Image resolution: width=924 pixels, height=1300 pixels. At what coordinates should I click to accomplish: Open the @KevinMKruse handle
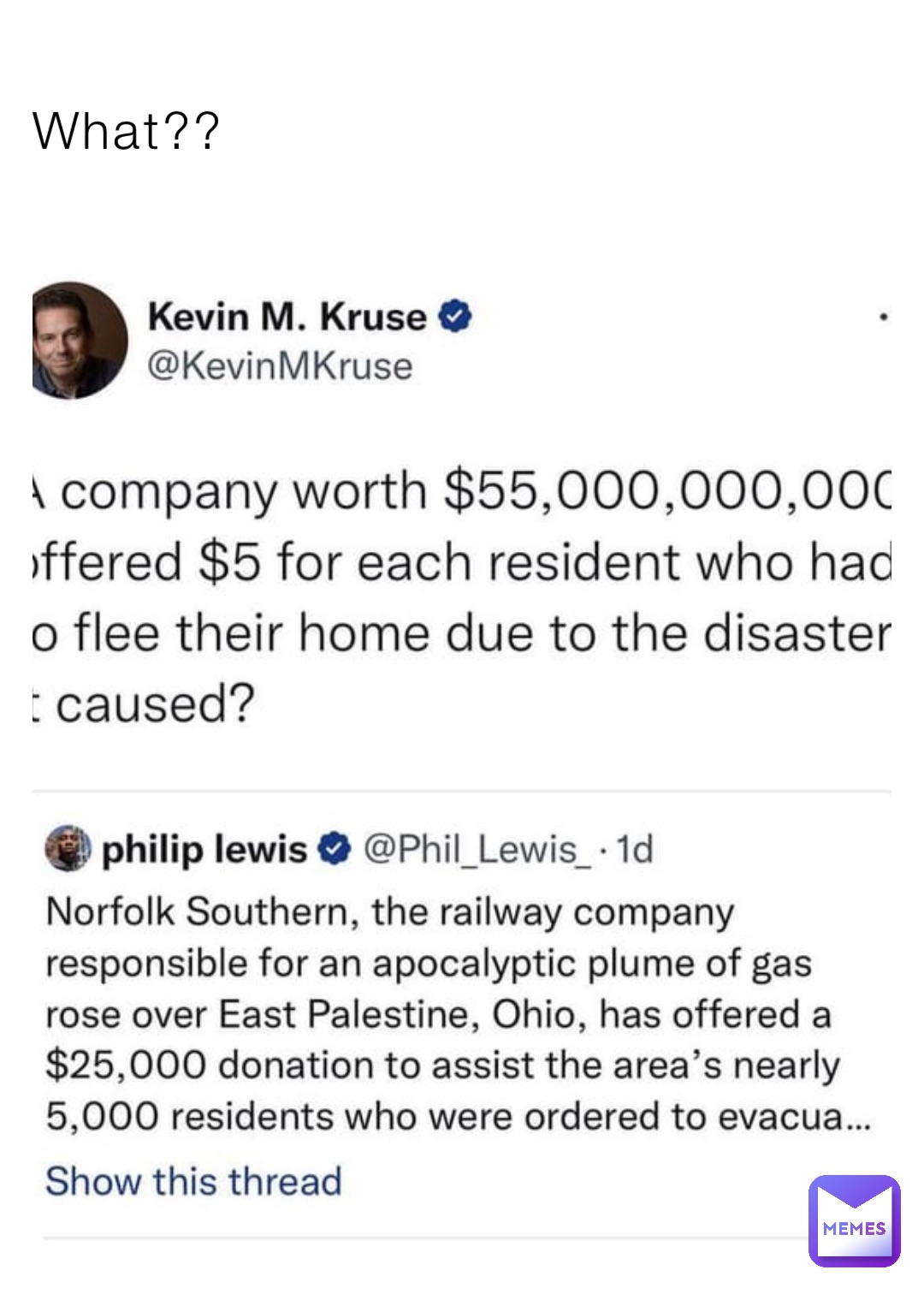point(280,366)
